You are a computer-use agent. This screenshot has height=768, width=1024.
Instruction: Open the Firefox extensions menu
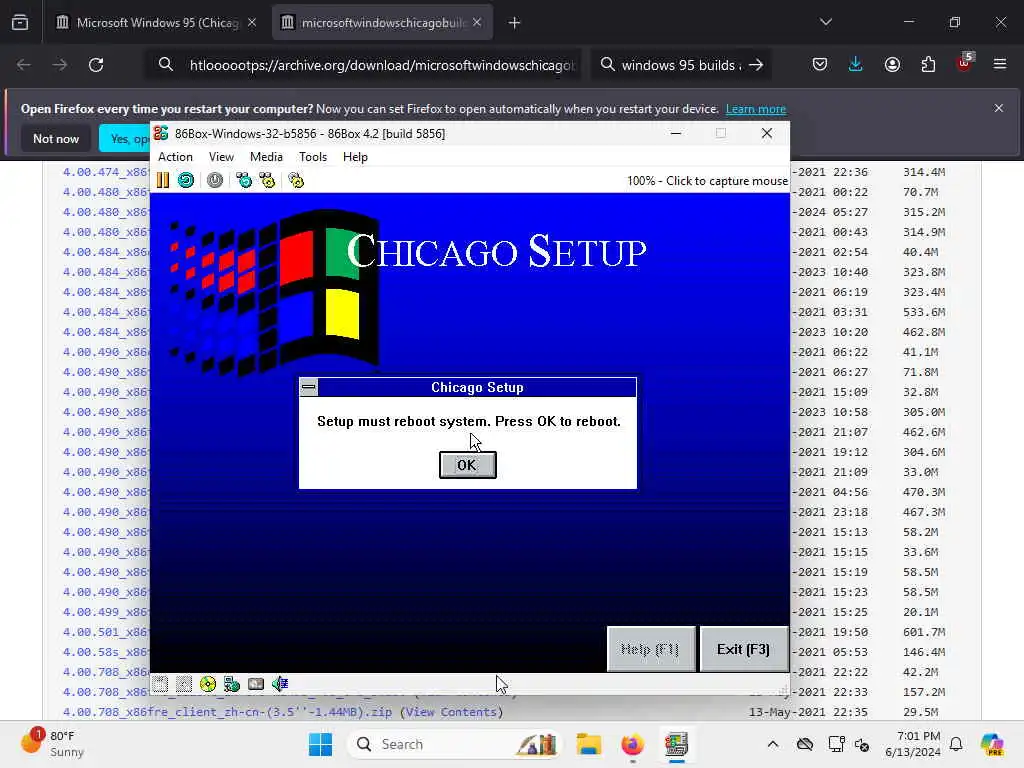(x=928, y=64)
